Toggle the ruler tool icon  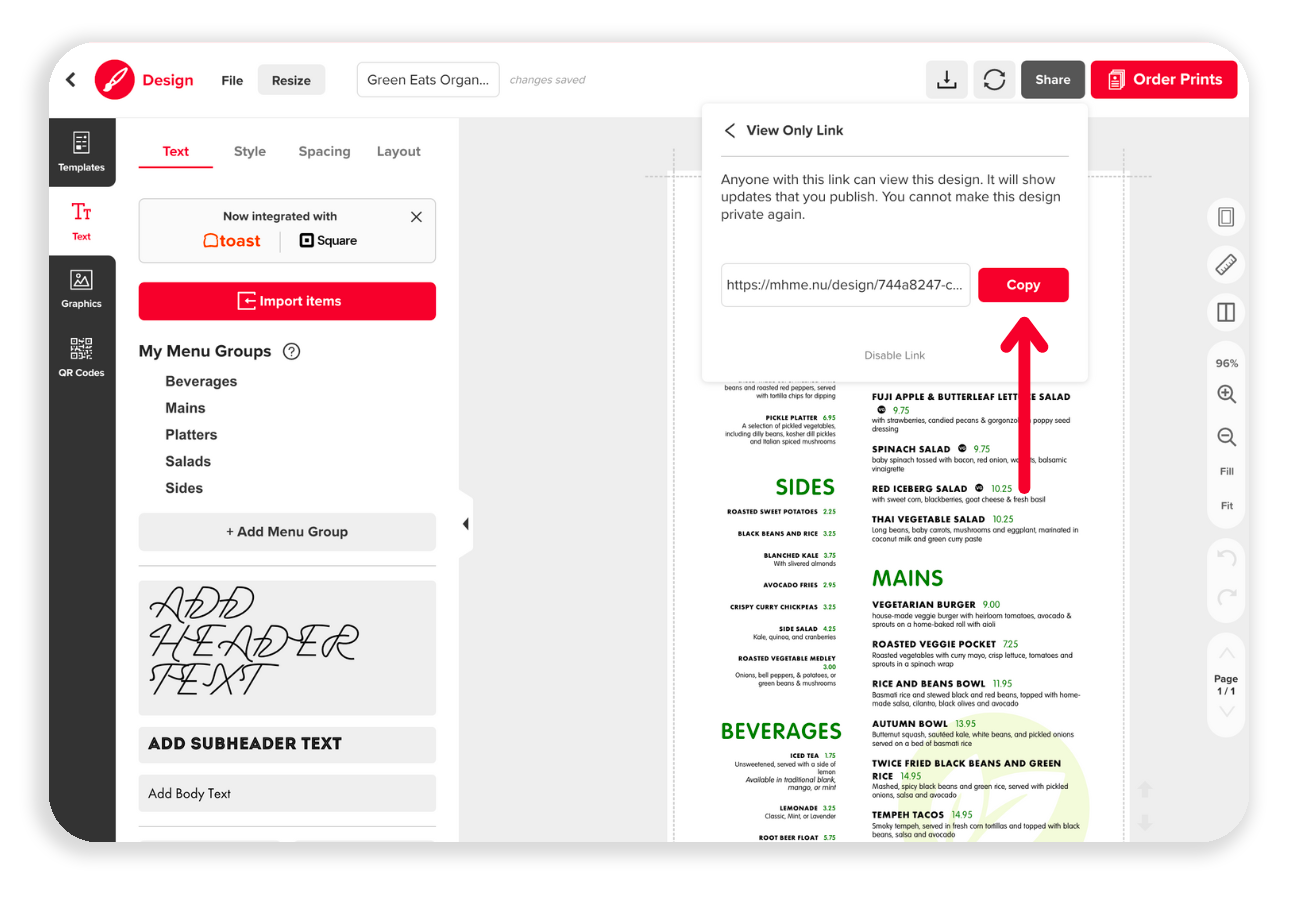pos(1226,265)
